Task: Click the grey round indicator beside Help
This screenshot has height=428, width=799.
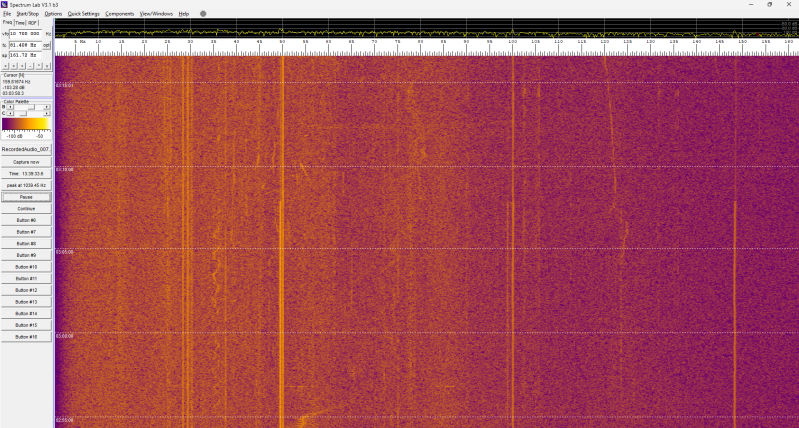Action: 203,14
